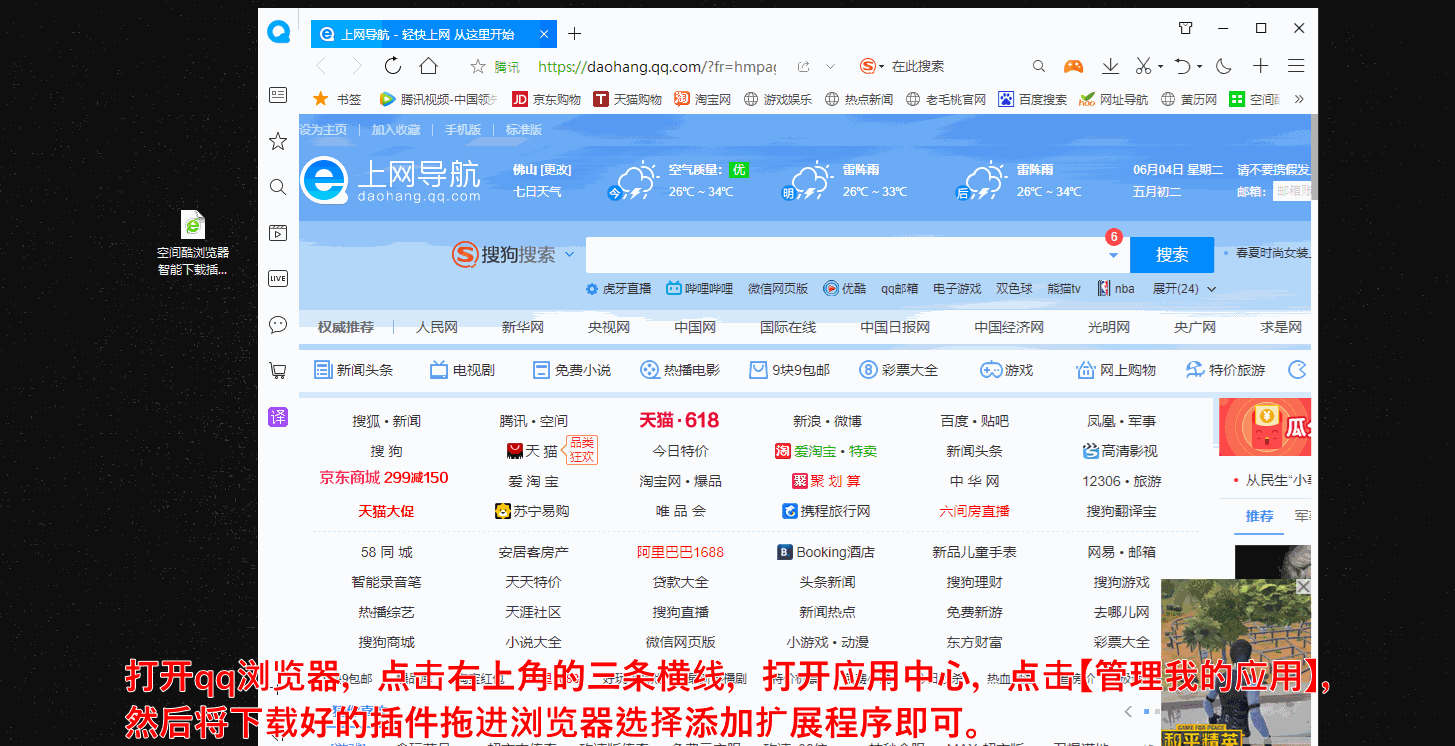Screen dimensions: 1455x746
Task: Click the undo closed tab icon
Action: 1183,66
